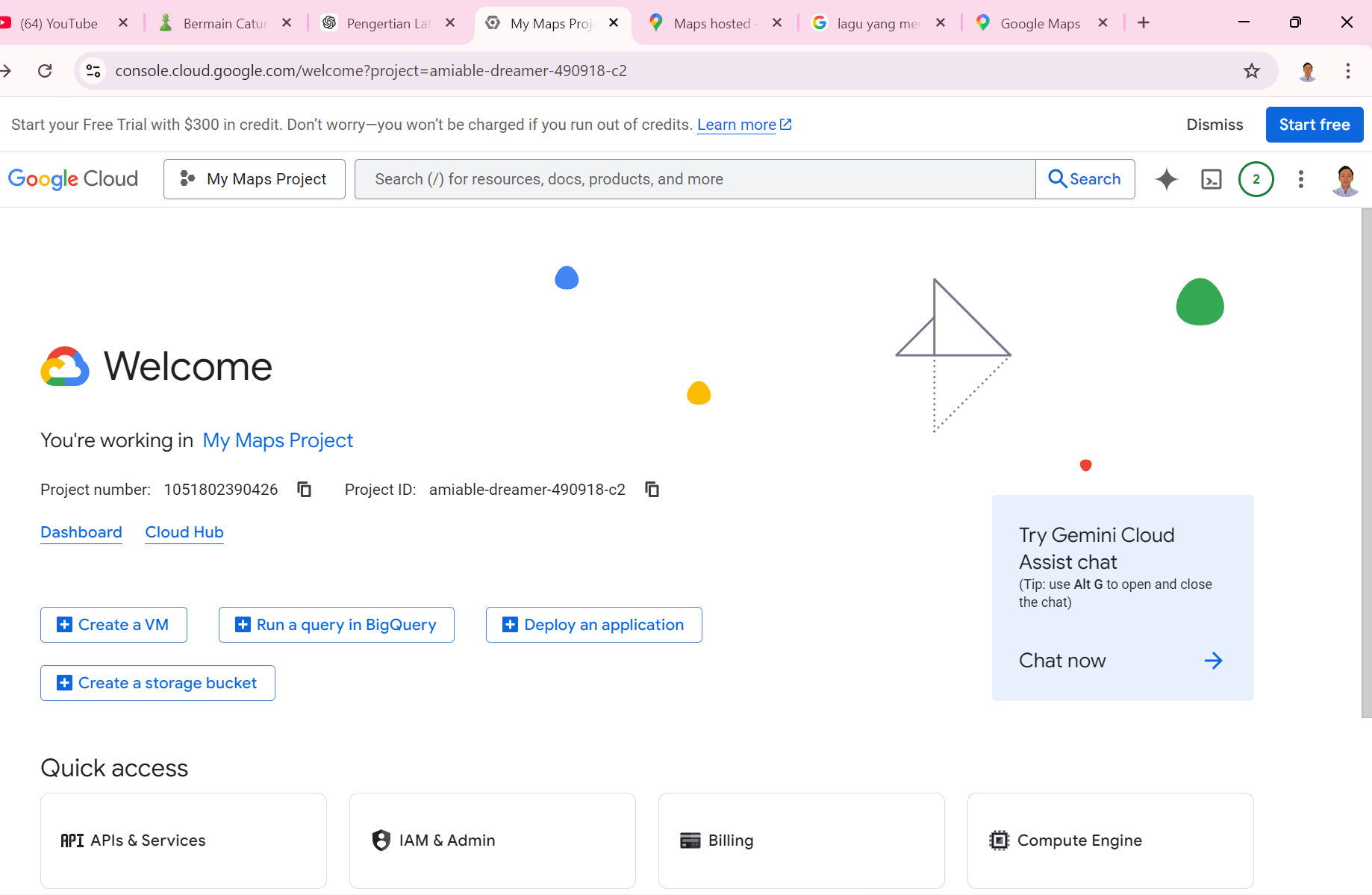This screenshot has width=1372, height=895.
Task: Click Create a storage bucket
Action: pos(158,683)
